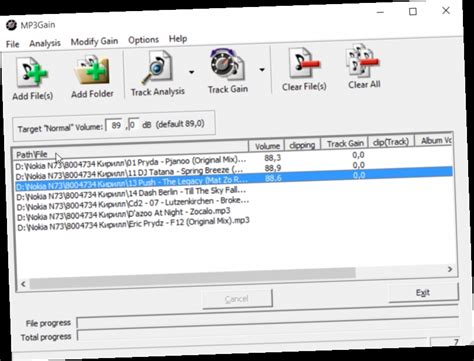Image resolution: width=474 pixels, height=361 pixels.
Task: Sort by Volume column header
Action: 267,146
